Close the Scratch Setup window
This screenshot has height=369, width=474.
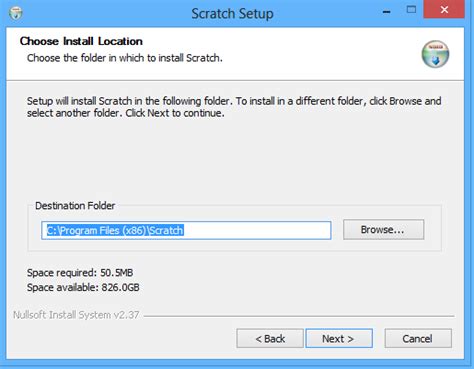coord(444,10)
